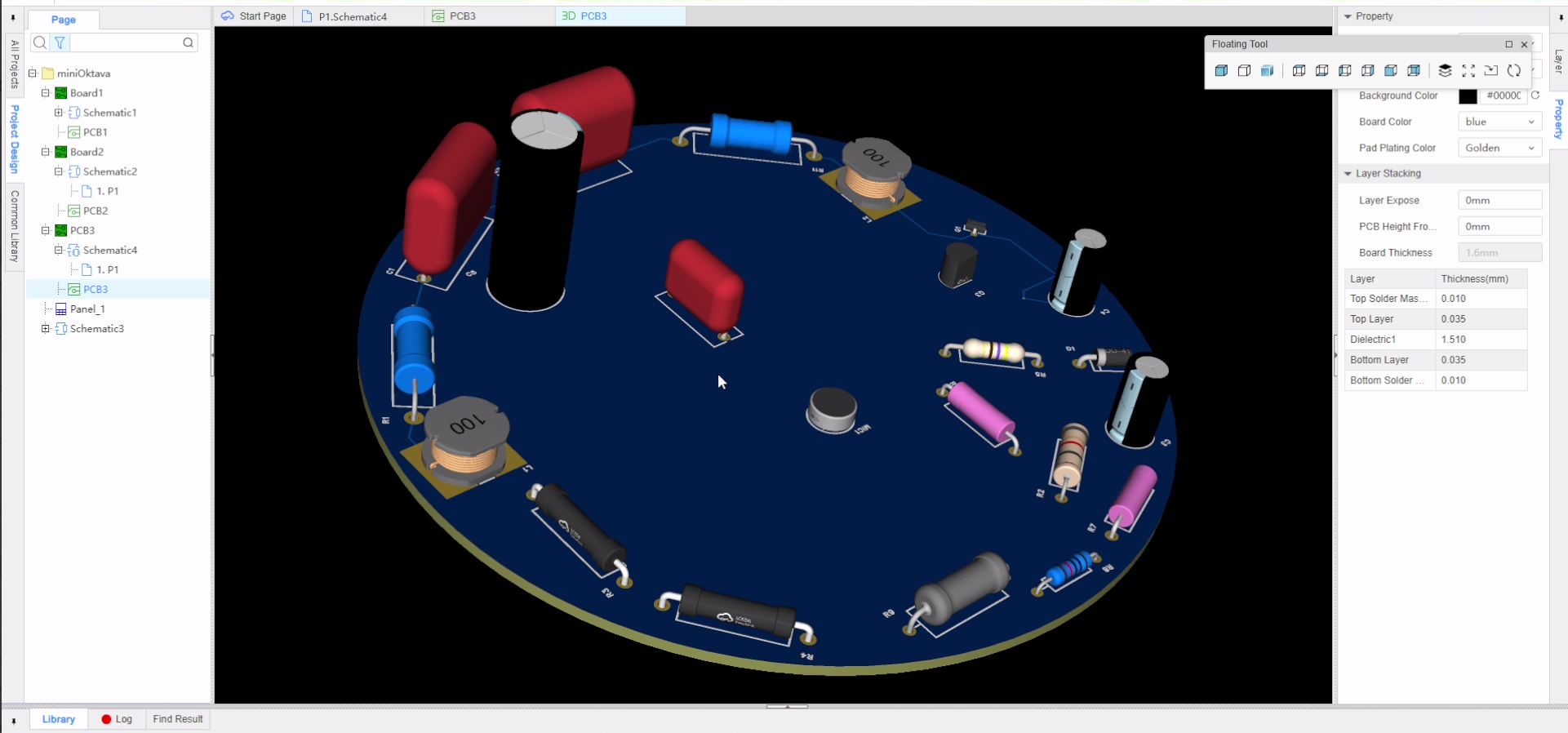Expand the Schematic3 tree node
The height and width of the screenshot is (733, 1568).
pyautogui.click(x=46, y=328)
